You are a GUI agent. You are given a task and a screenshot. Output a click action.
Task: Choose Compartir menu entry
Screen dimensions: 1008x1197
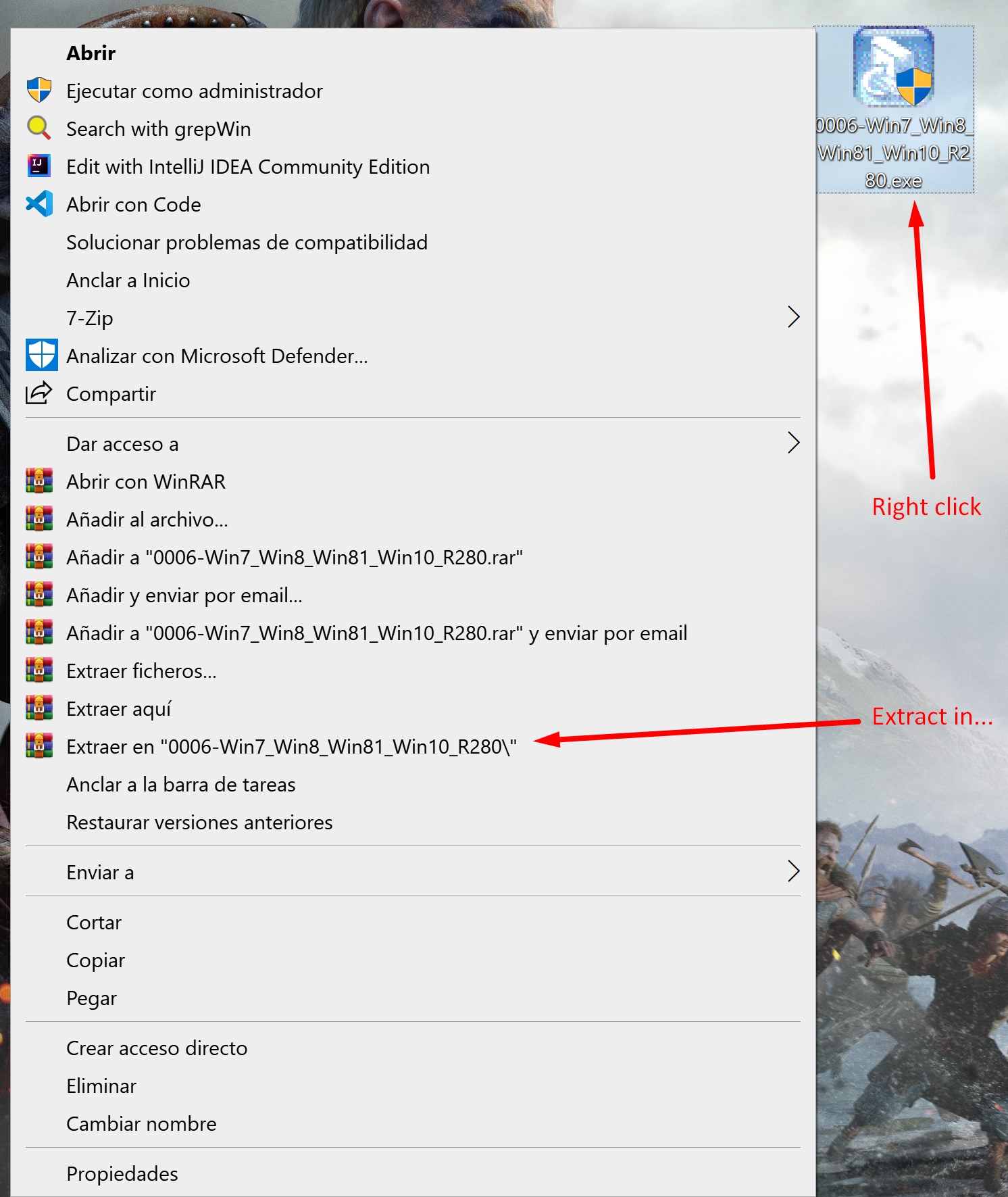click(x=413, y=393)
